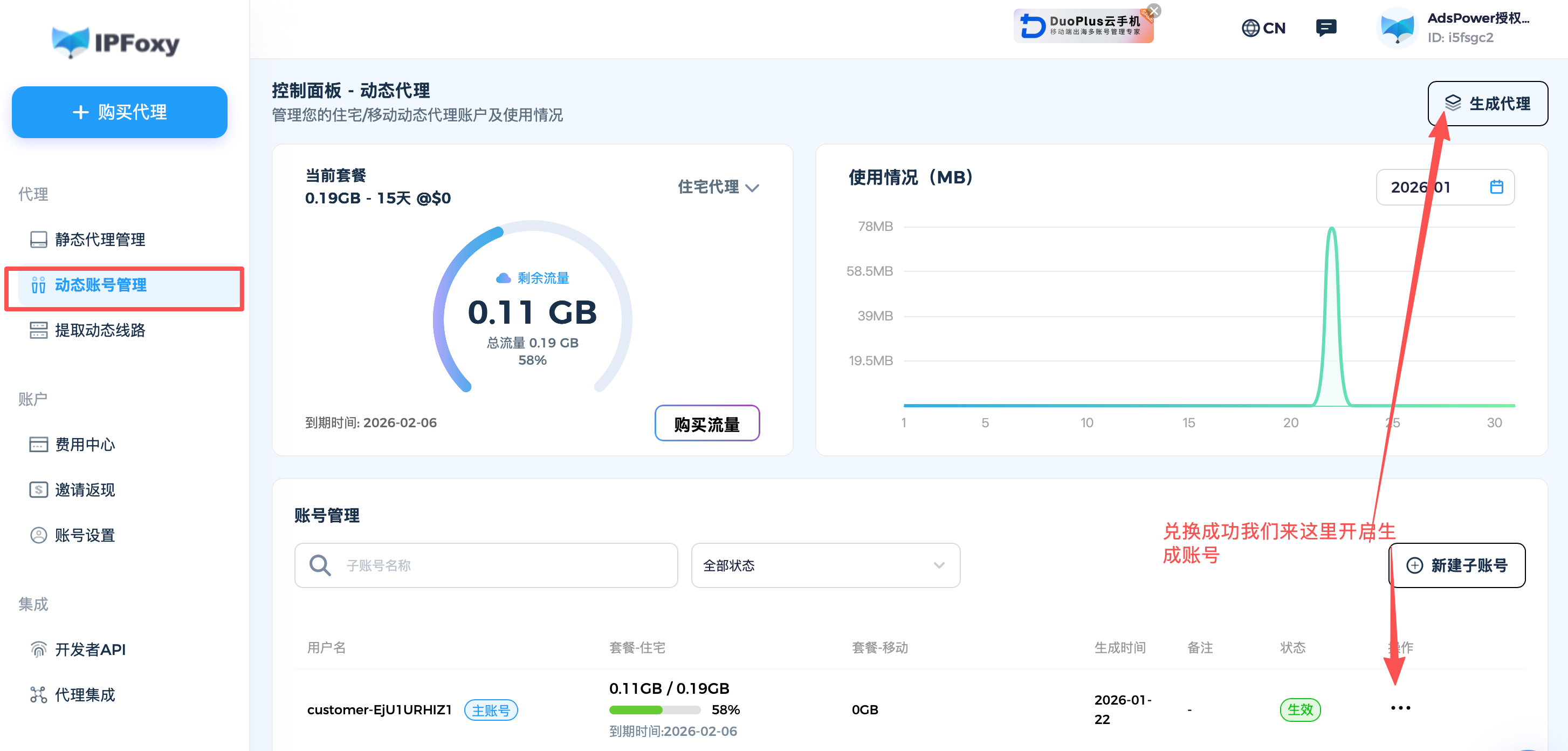Click the CN language globe icon

[x=1251, y=28]
